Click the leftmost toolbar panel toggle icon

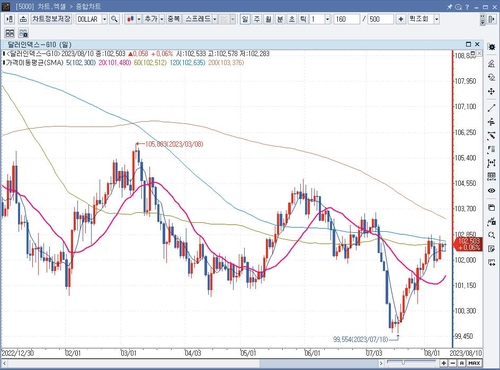10,19
